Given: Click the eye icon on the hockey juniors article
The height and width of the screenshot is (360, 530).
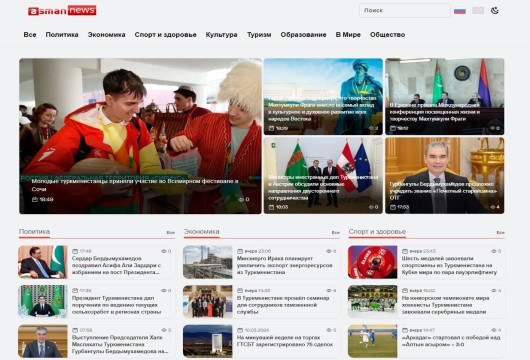Looking at the screenshot, I should point(493,291).
